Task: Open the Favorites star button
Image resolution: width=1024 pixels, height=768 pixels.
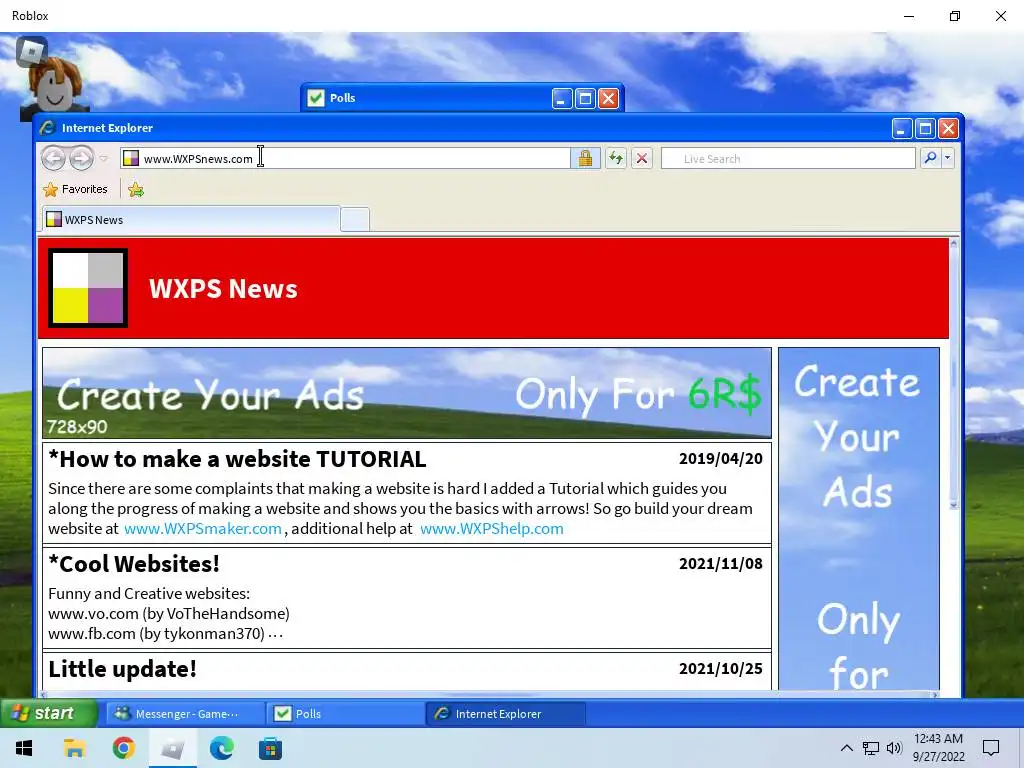Action: 75,189
